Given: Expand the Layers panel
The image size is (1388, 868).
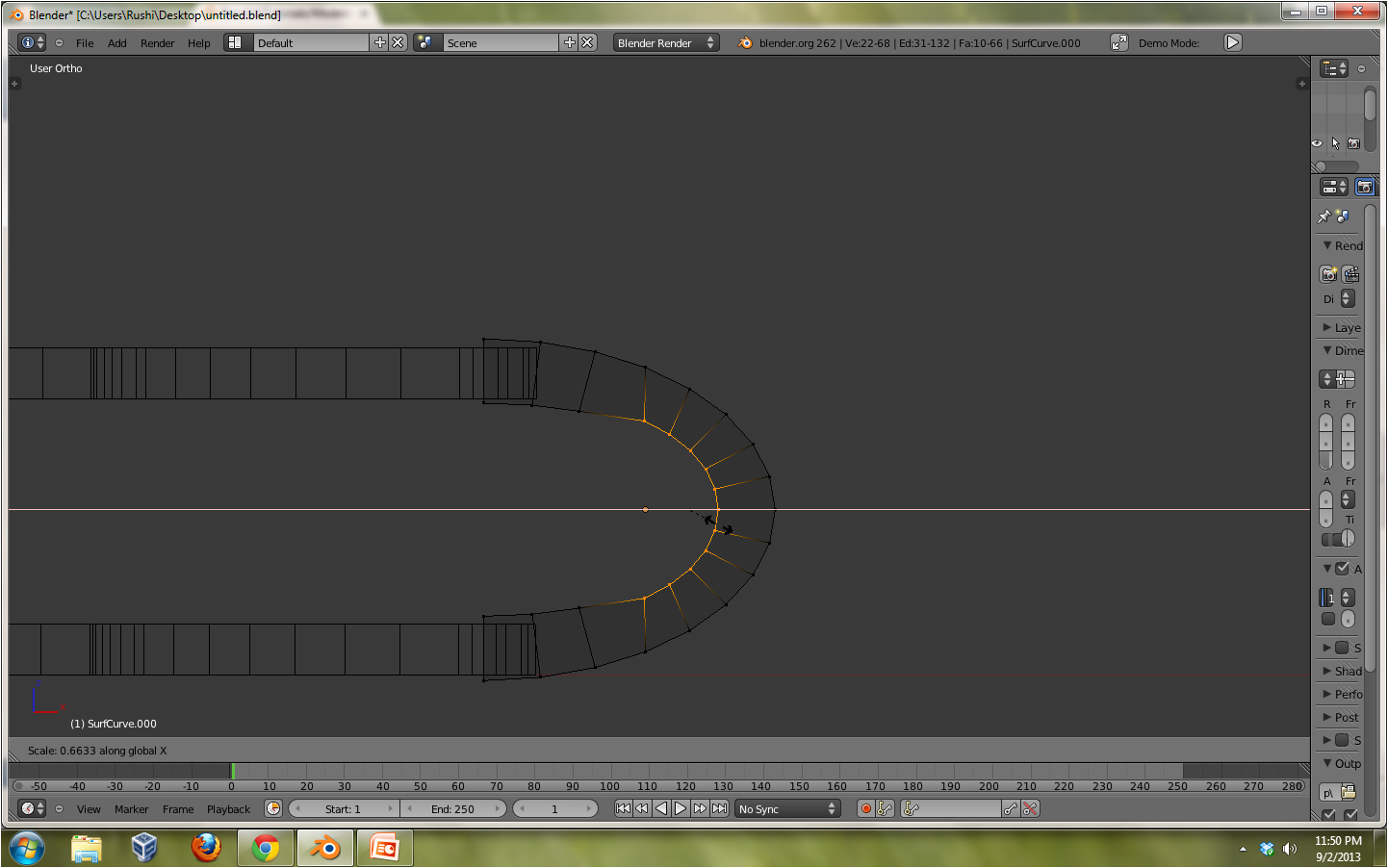Looking at the screenshot, I should point(1327,327).
